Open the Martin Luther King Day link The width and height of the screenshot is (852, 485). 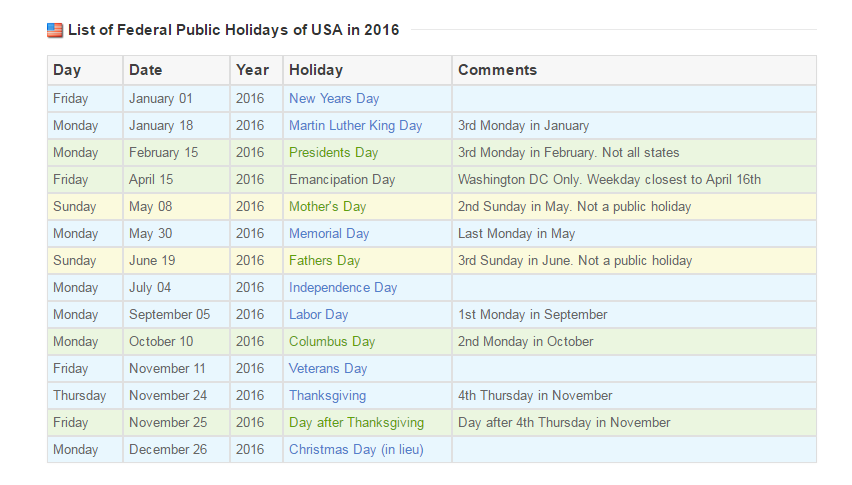[355, 126]
